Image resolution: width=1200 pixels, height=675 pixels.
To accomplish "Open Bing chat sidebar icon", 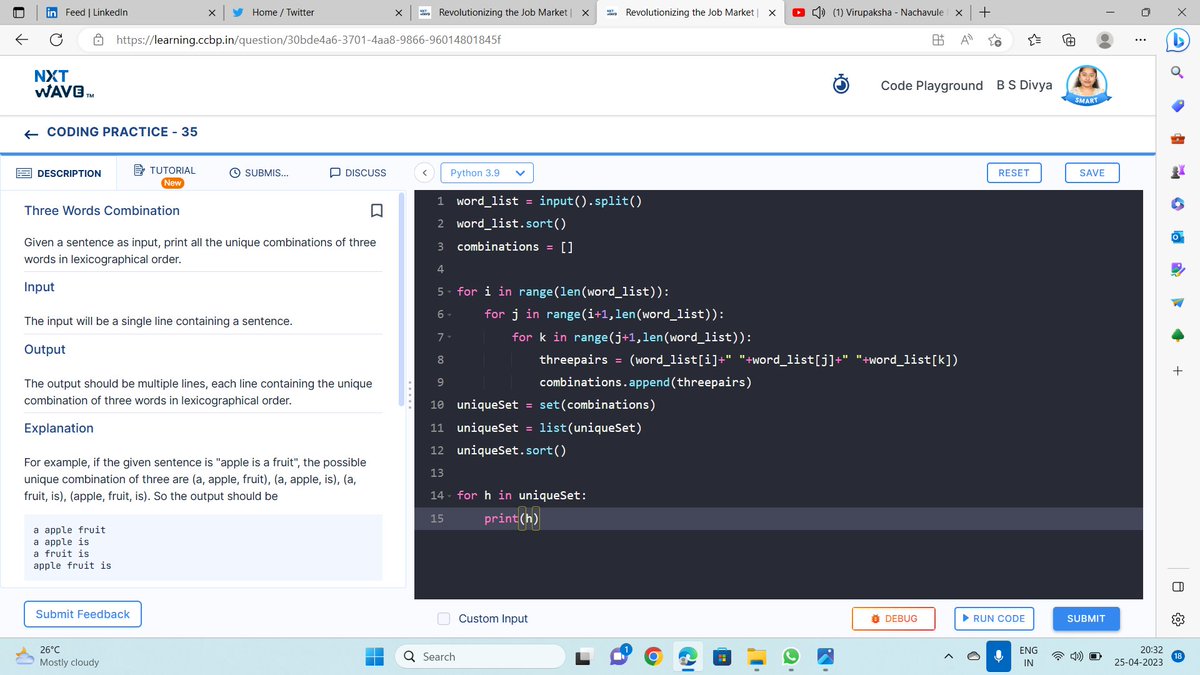I will click(1177, 41).
